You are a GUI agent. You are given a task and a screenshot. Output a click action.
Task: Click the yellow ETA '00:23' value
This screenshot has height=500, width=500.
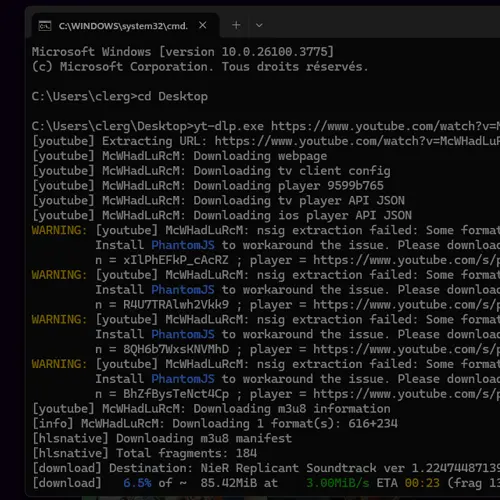(422, 483)
